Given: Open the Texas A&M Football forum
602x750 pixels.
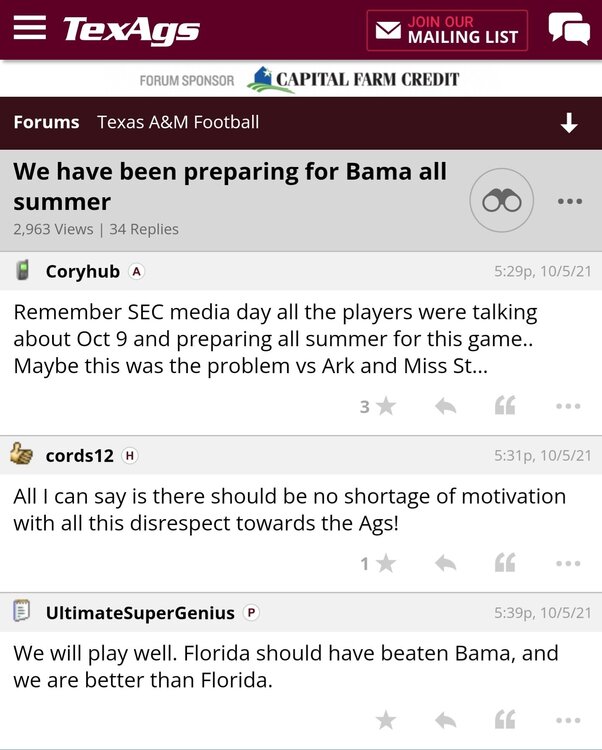Looking at the screenshot, I should (178, 122).
